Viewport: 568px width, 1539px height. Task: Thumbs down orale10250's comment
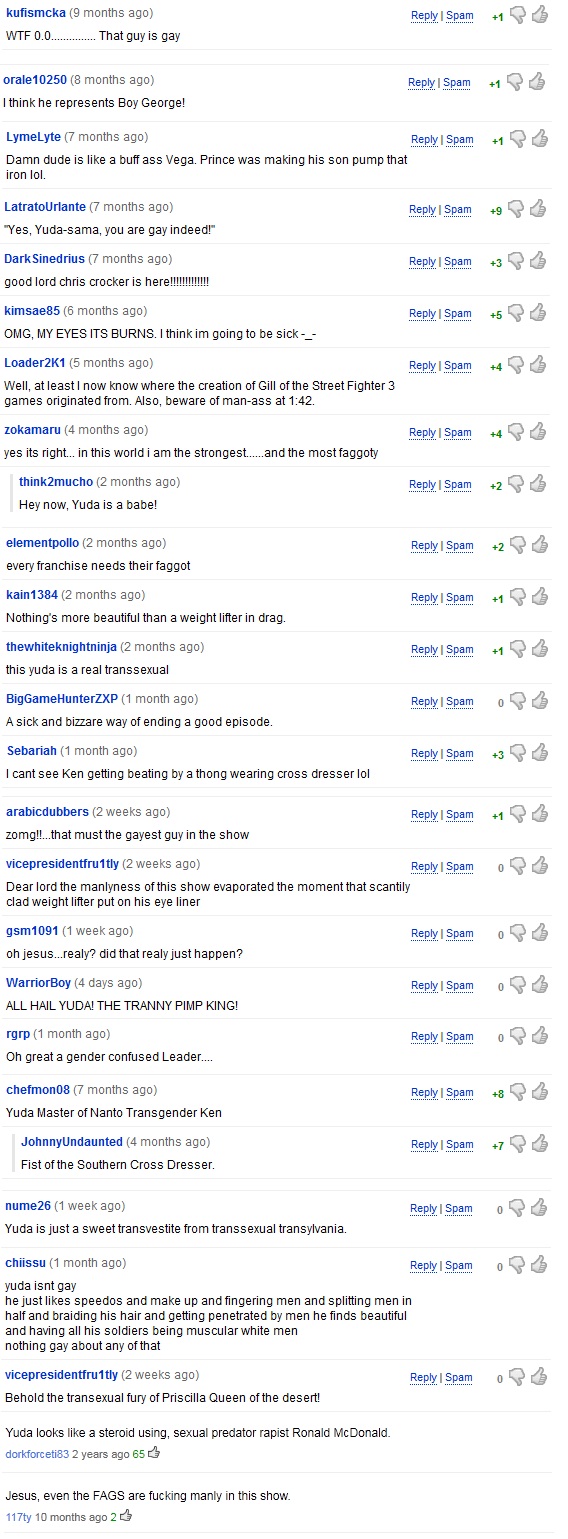tap(515, 82)
